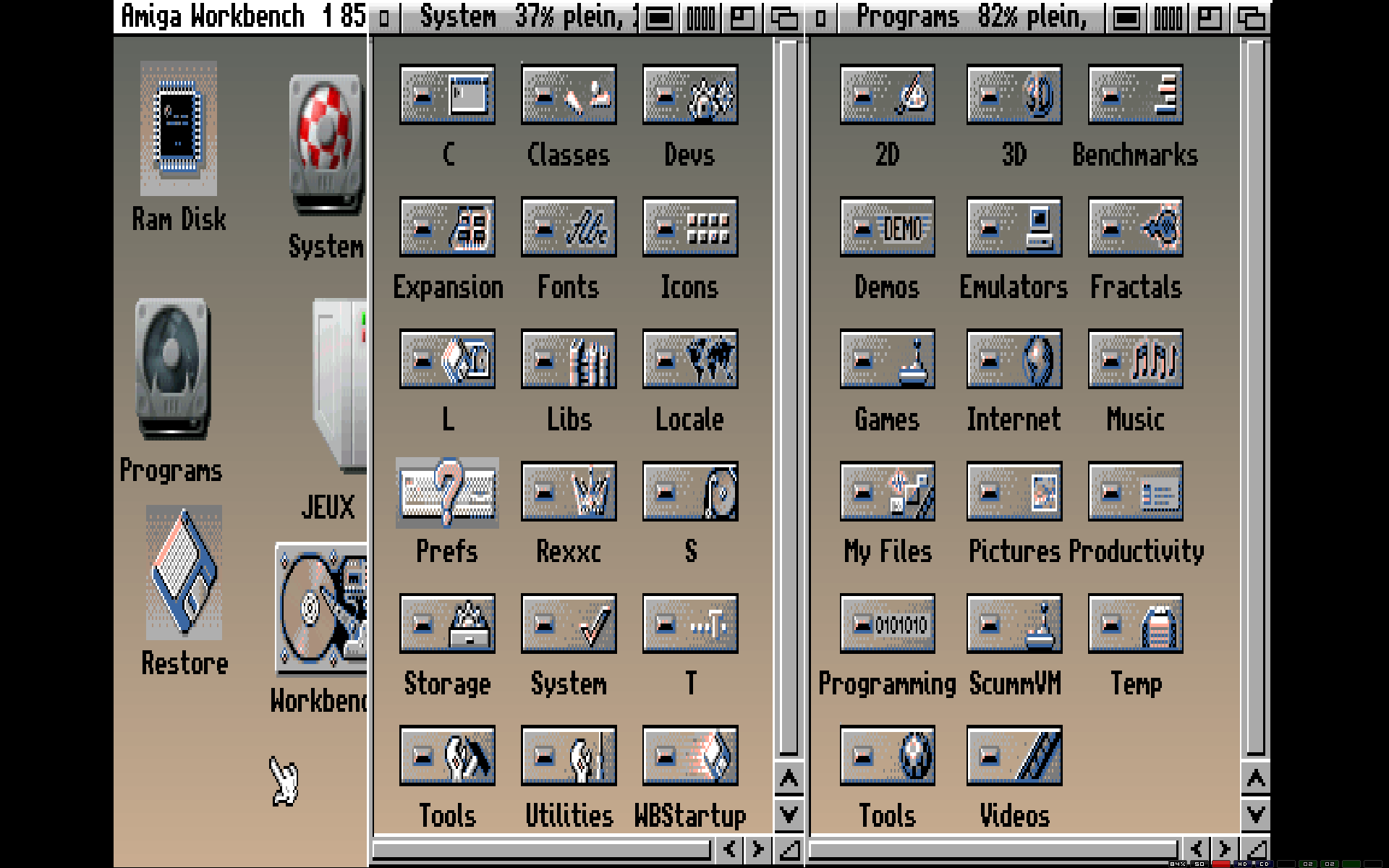The height and width of the screenshot is (868, 1389).
Task: Open the Prefs drawer with question mark
Action: click(447, 492)
